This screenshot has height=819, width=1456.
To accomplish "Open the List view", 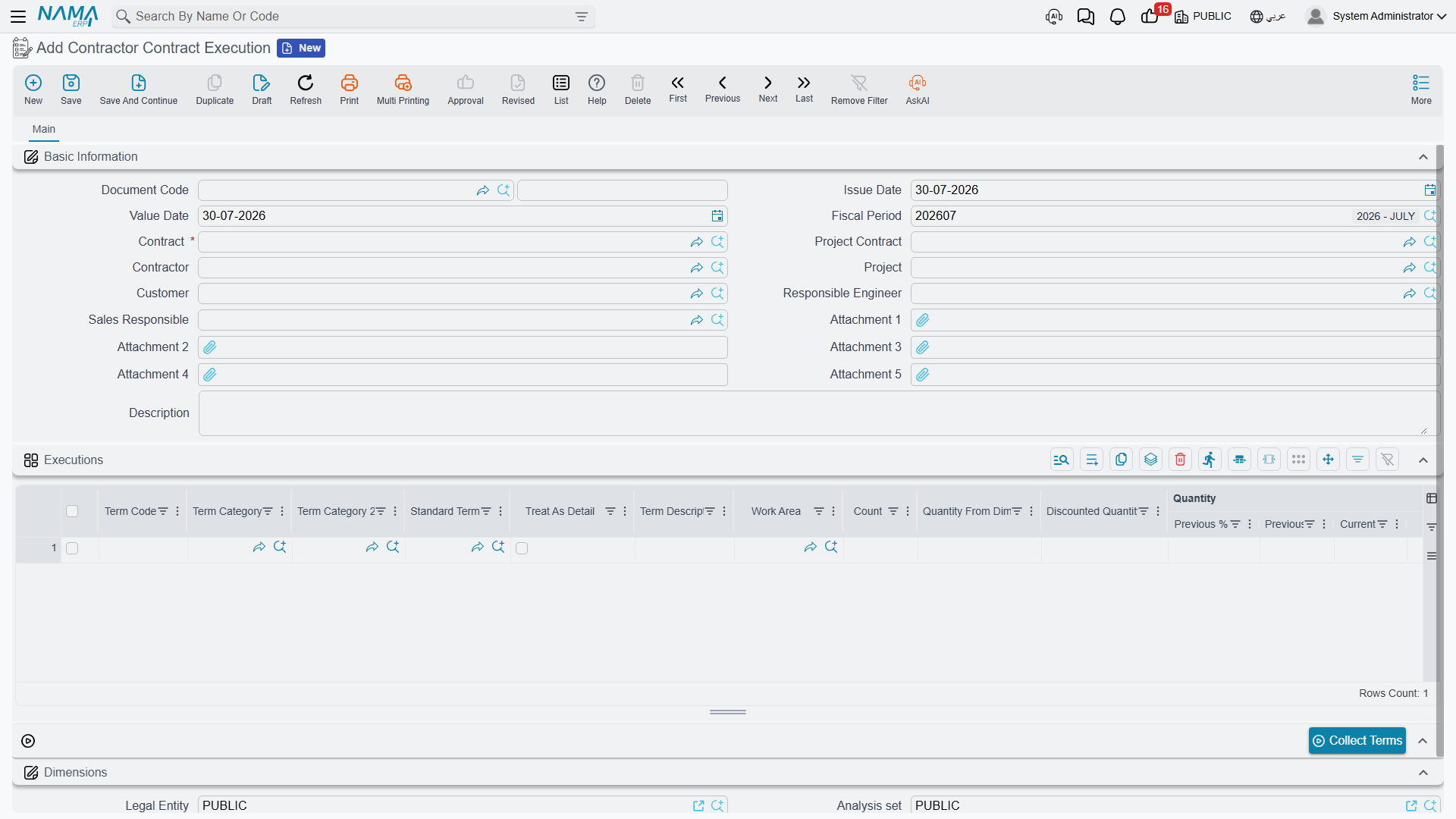I will (561, 89).
